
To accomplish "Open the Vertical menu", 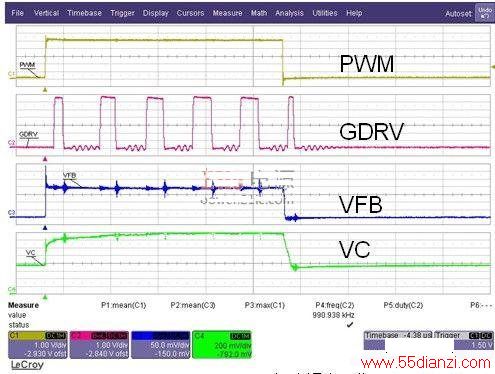I will [46, 13].
